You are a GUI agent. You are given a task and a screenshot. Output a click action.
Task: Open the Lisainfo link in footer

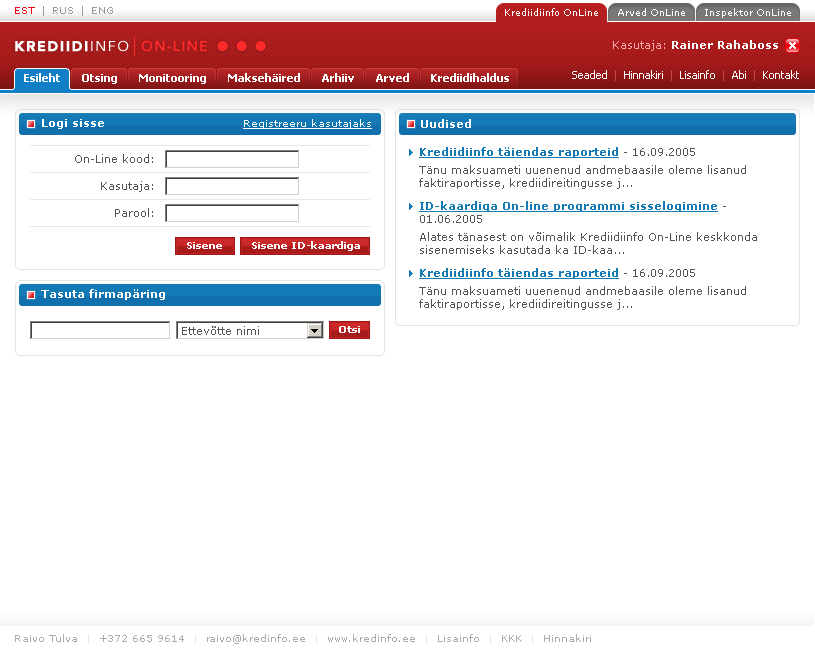[x=458, y=639]
